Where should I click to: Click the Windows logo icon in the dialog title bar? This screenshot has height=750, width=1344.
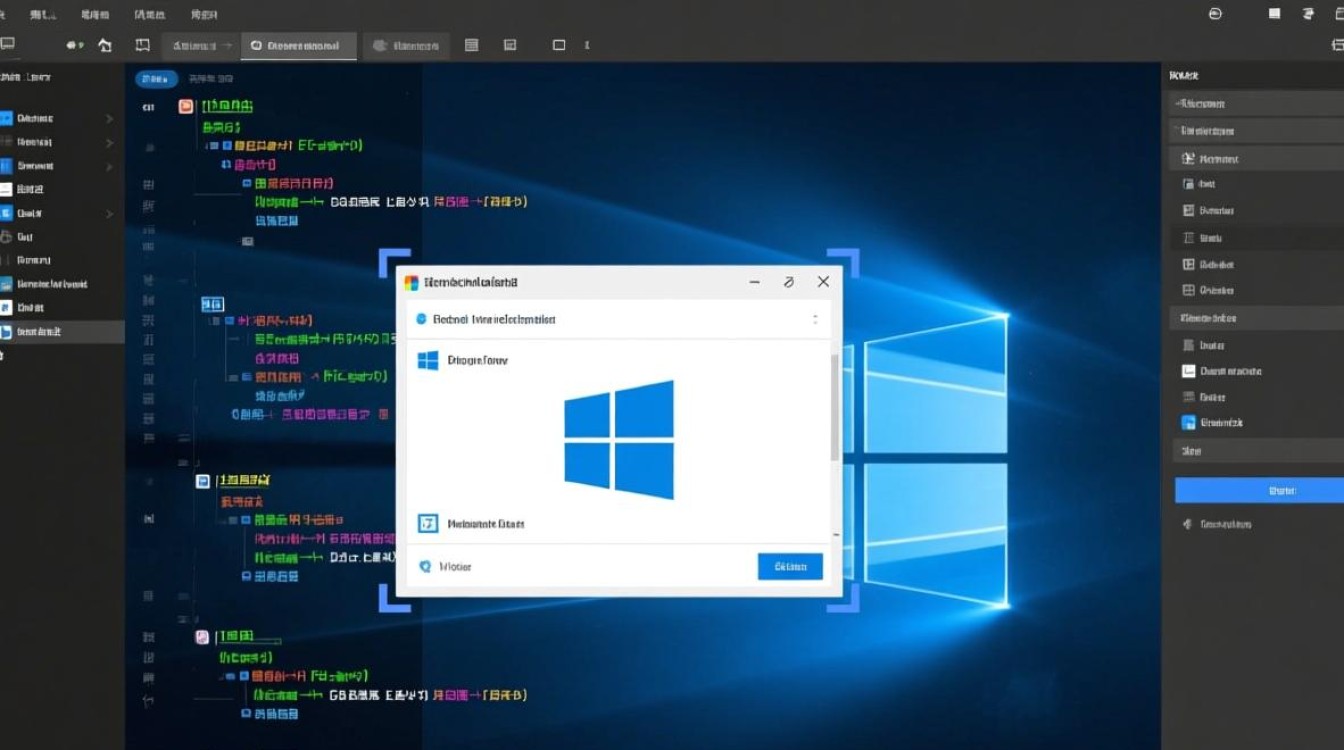click(x=410, y=282)
